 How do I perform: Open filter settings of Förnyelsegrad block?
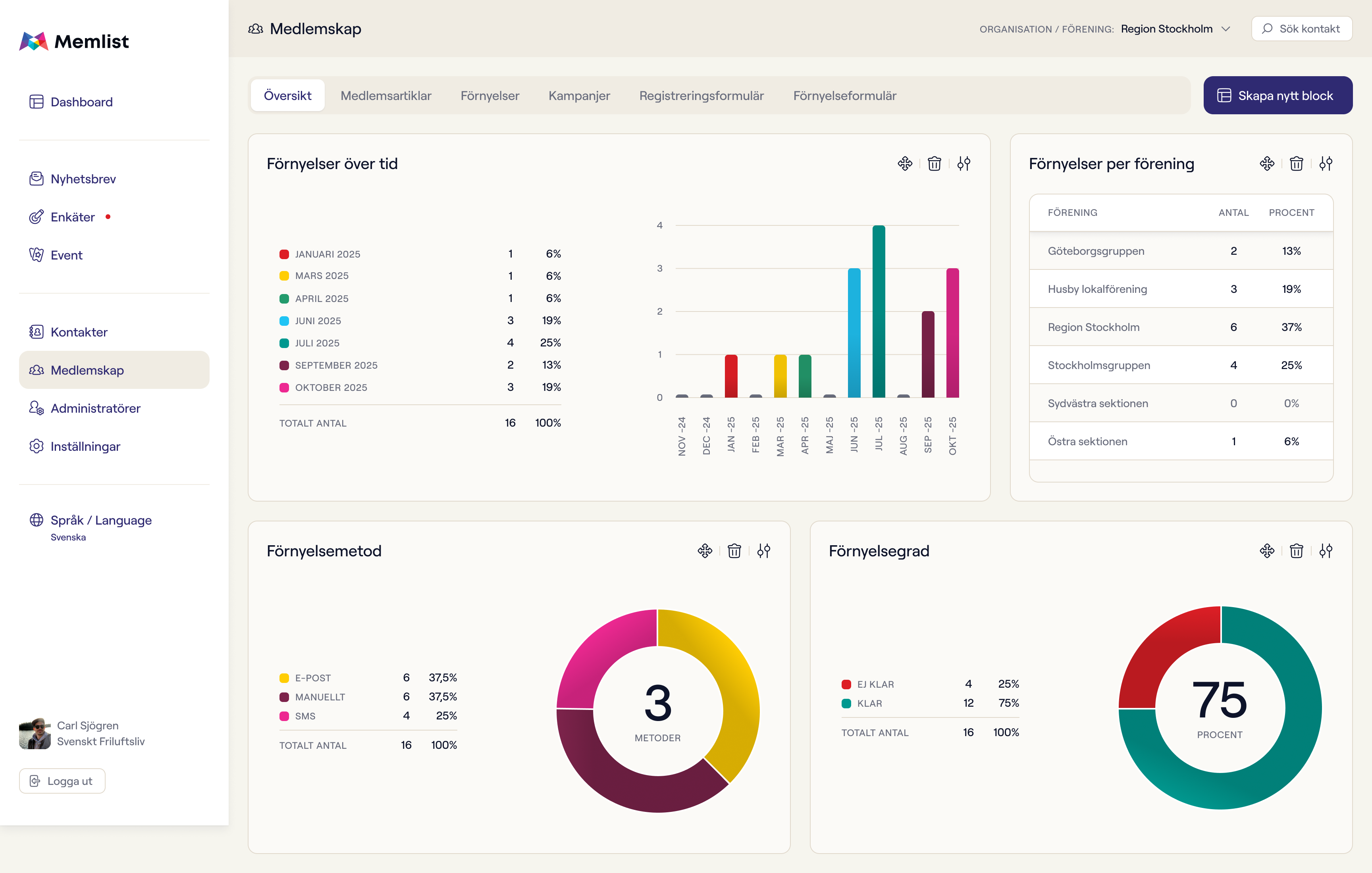coord(1326,551)
